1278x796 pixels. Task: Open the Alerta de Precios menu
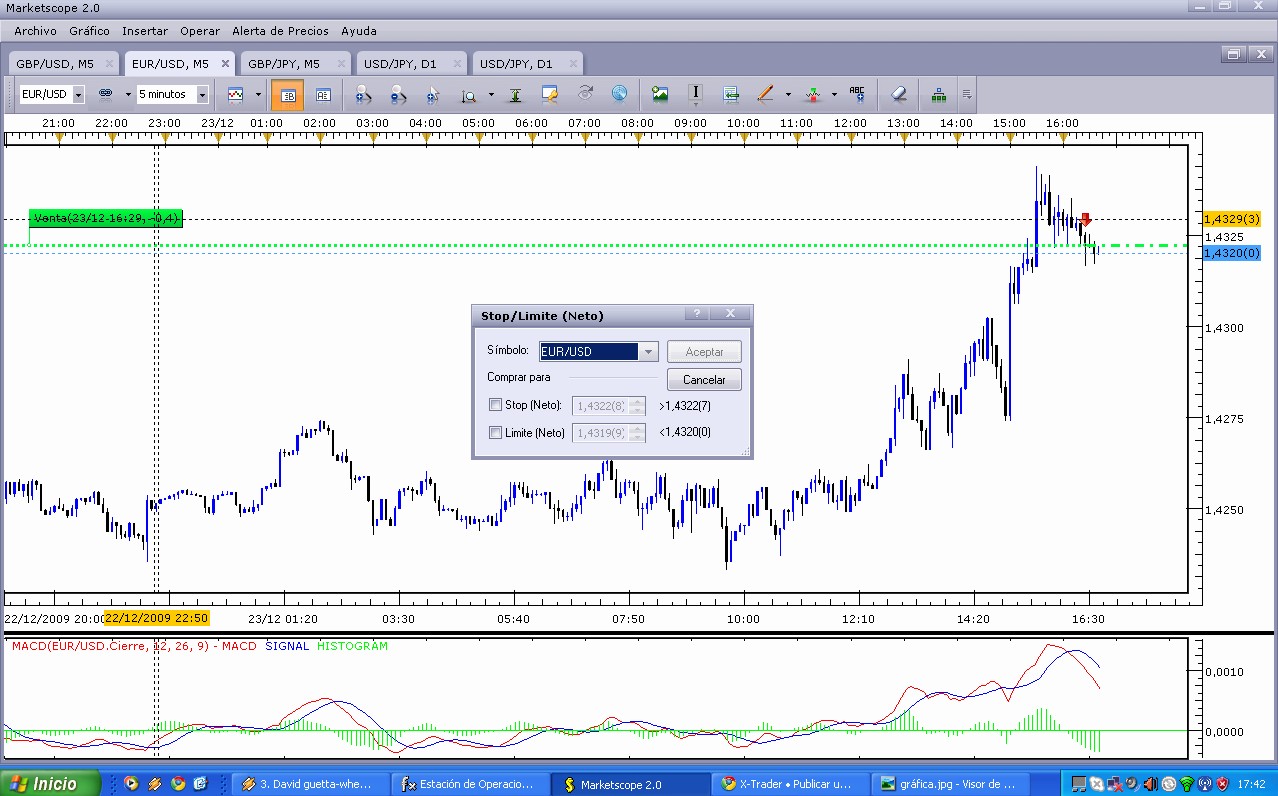[280, 31]
